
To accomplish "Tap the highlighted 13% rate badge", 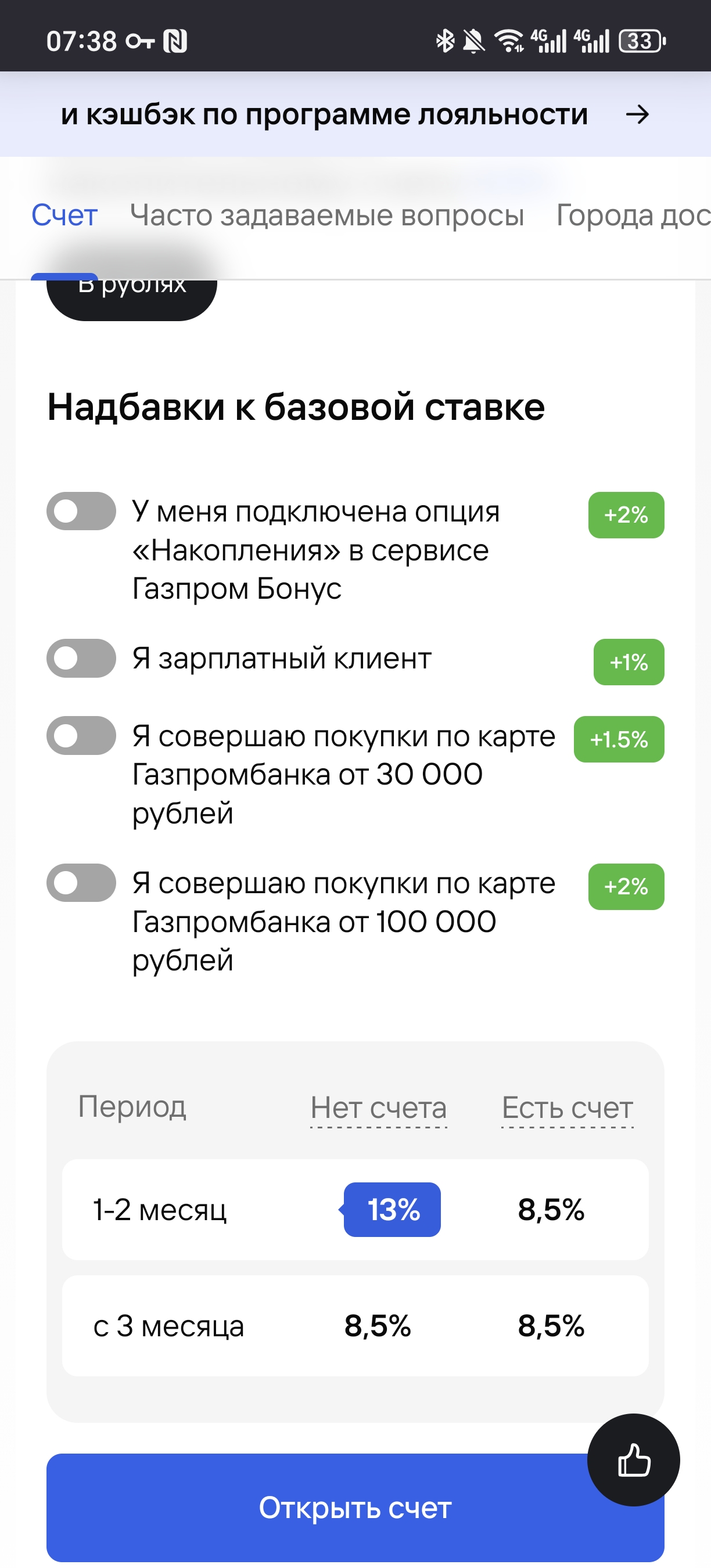I will click(x=393, y=1210).
